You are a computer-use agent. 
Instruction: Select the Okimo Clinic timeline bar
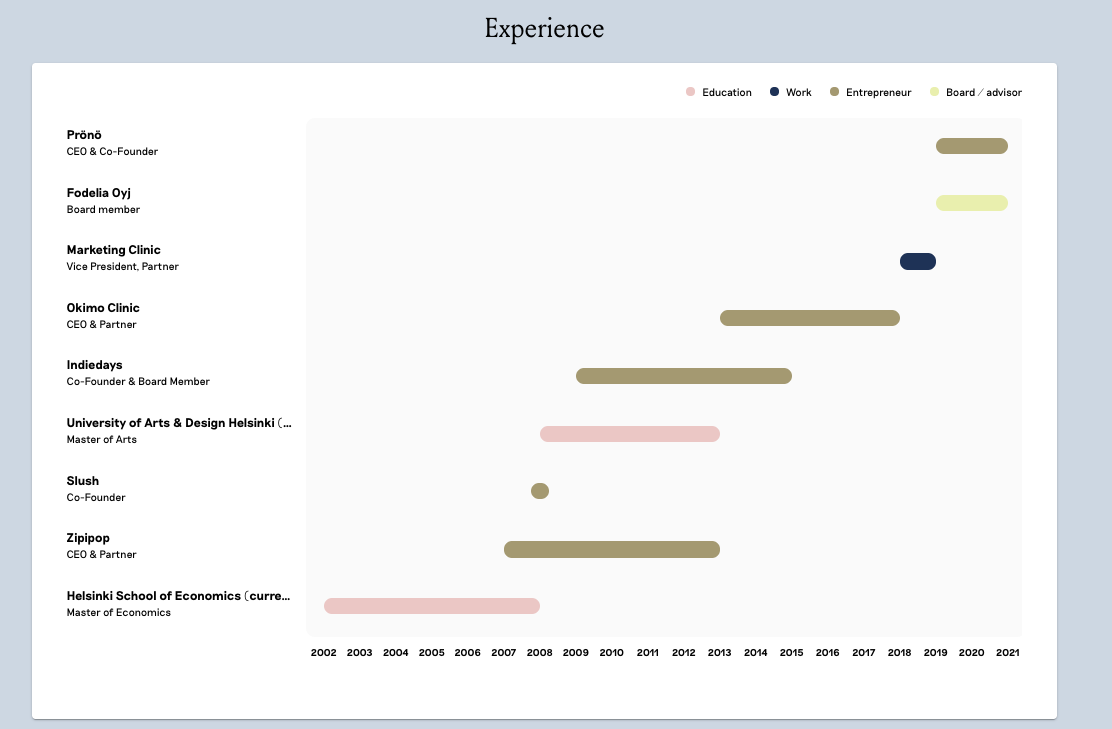click(809, 318)
